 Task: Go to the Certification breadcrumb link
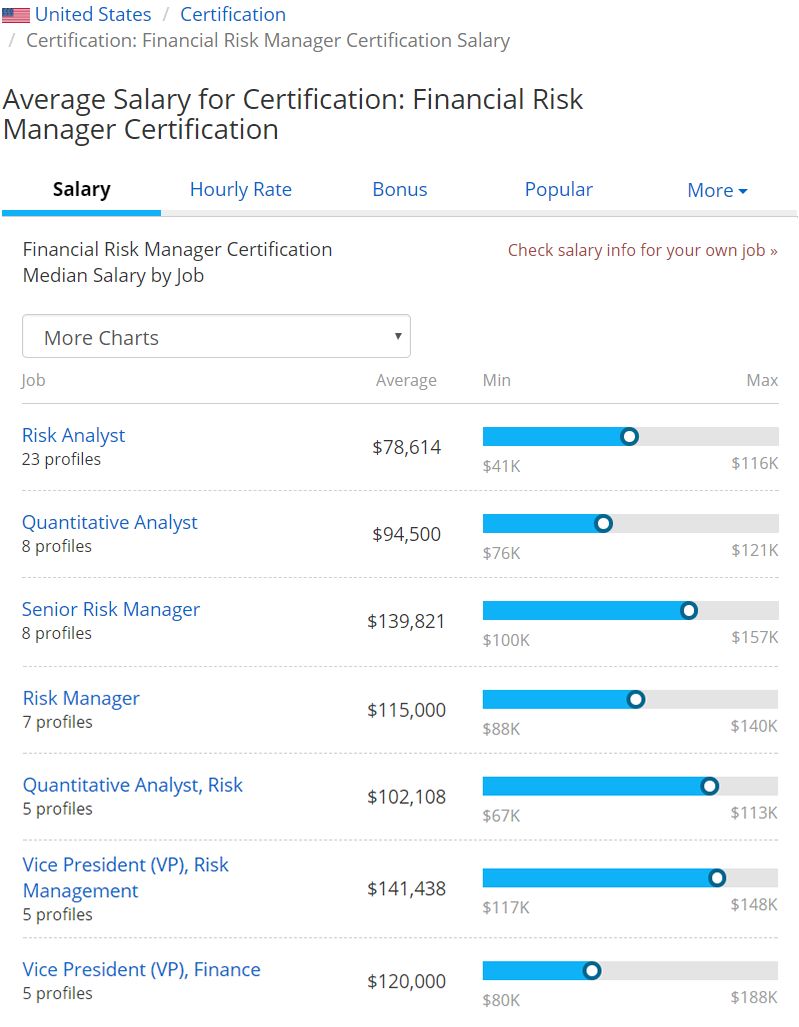(232, 15)
